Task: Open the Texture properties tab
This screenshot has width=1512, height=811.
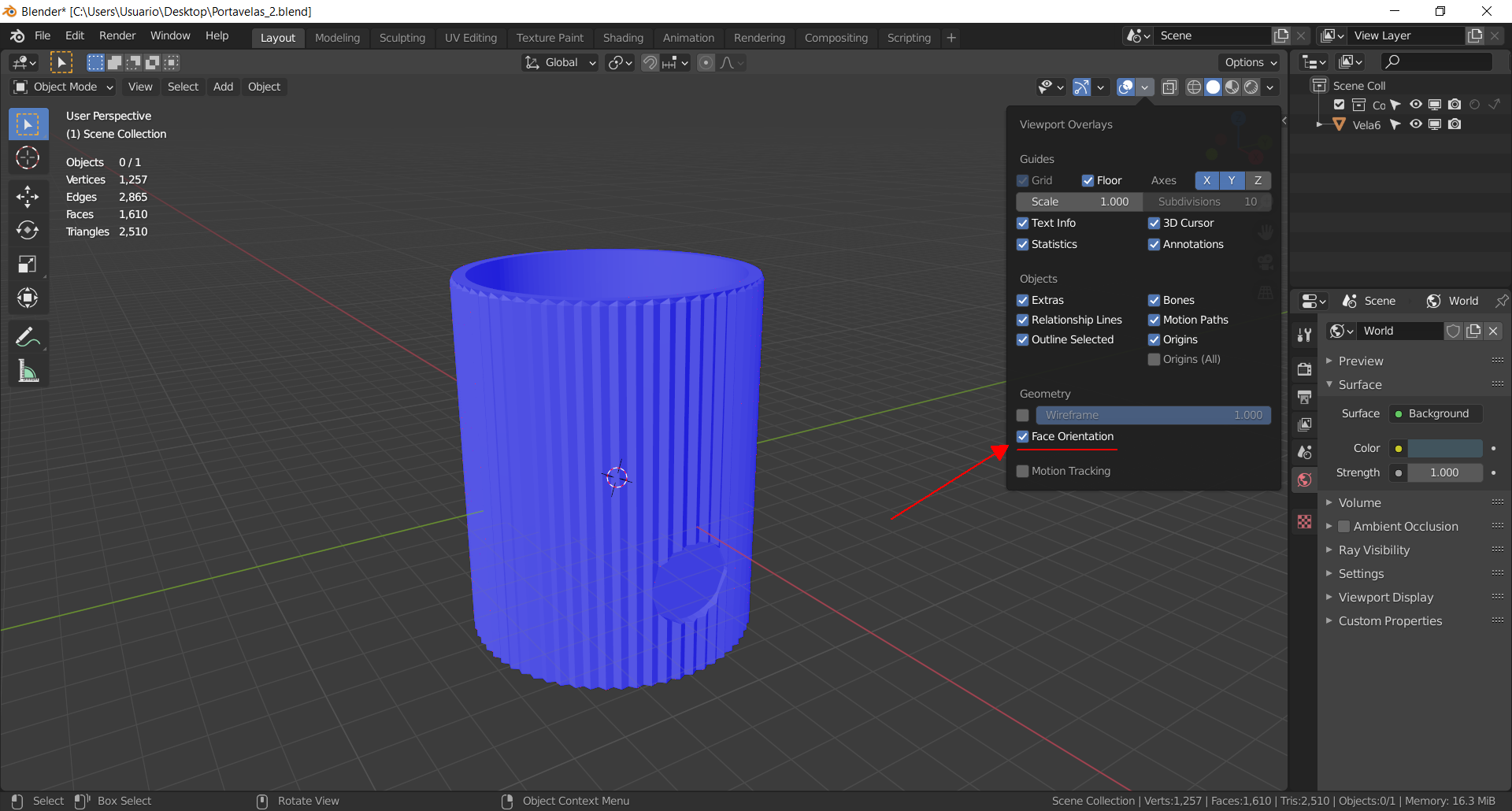Action: 1305,521
